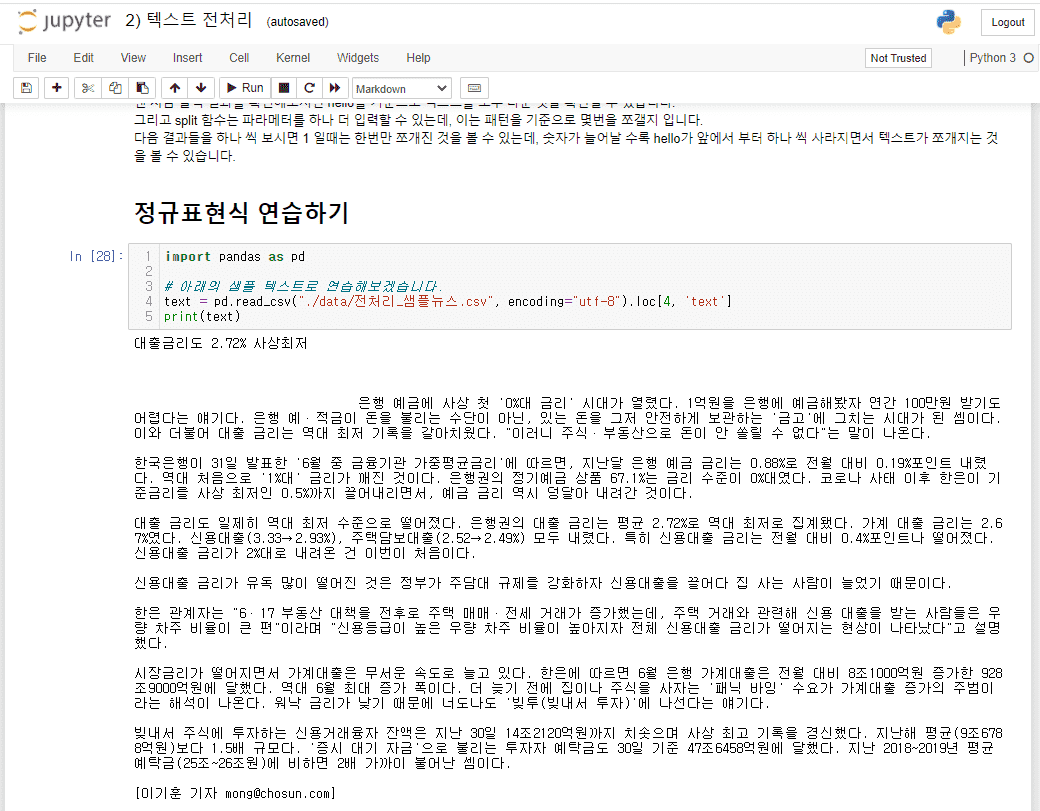
Task: Click the Python logo icon
Action: coord(948,22)
